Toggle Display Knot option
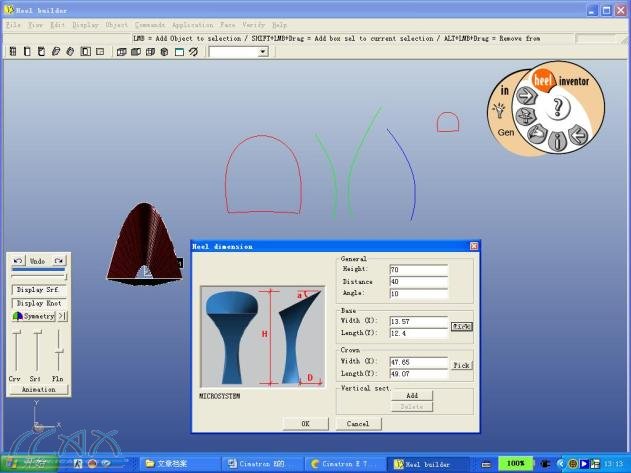This screenshot has width=631, height=473. click(x=39, y=302)
